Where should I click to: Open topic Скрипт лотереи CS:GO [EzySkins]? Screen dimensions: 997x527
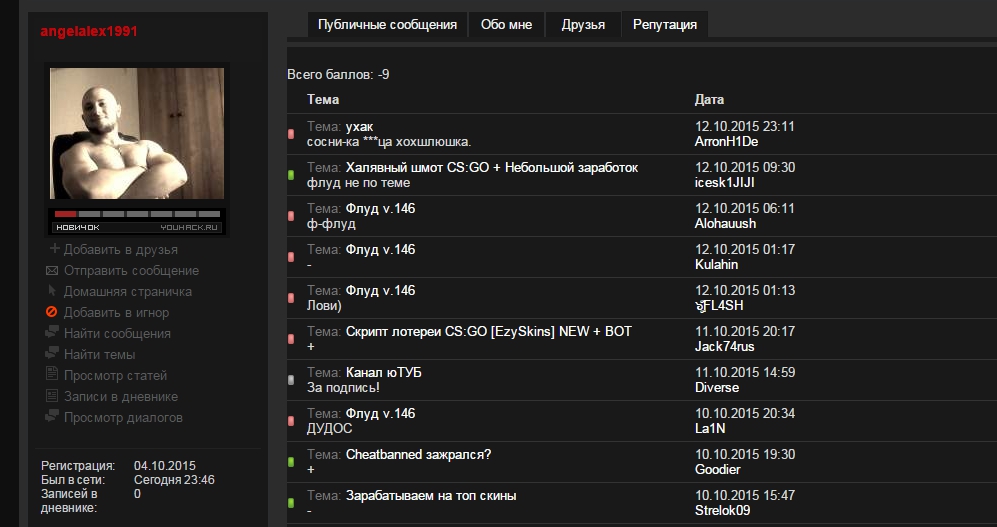pos(488,332)
